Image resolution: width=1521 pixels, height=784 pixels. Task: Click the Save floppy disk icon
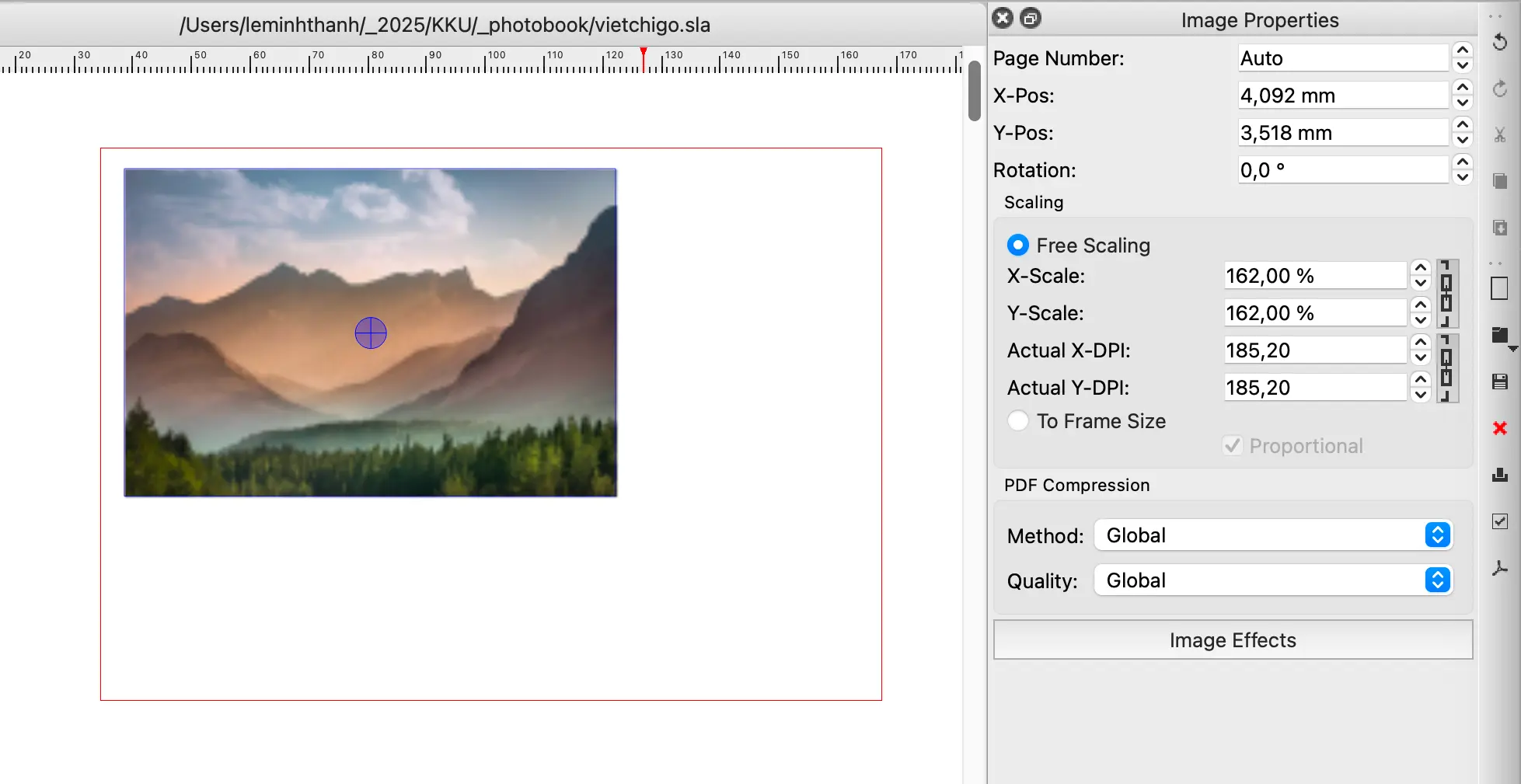[x=1500, y=382]
